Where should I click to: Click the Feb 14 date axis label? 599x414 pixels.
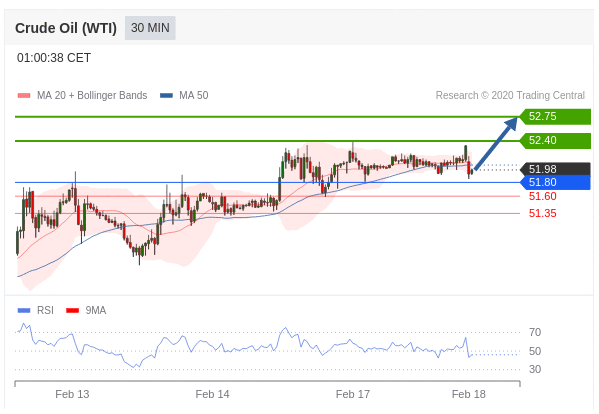[x=212, y=394]
